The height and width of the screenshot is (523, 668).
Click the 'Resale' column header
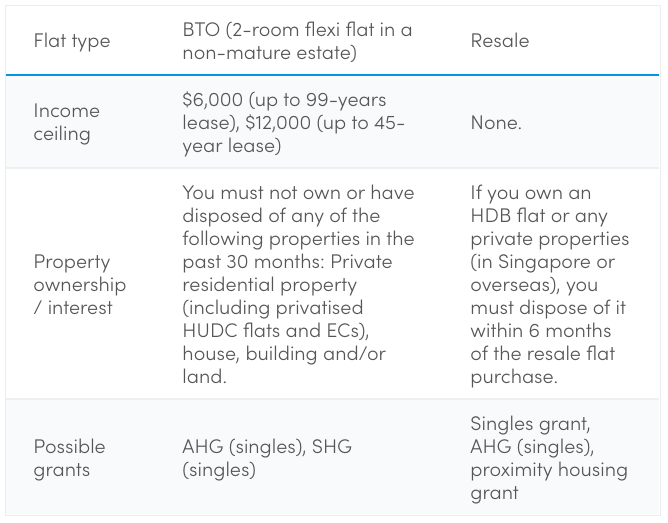(500, 41)
